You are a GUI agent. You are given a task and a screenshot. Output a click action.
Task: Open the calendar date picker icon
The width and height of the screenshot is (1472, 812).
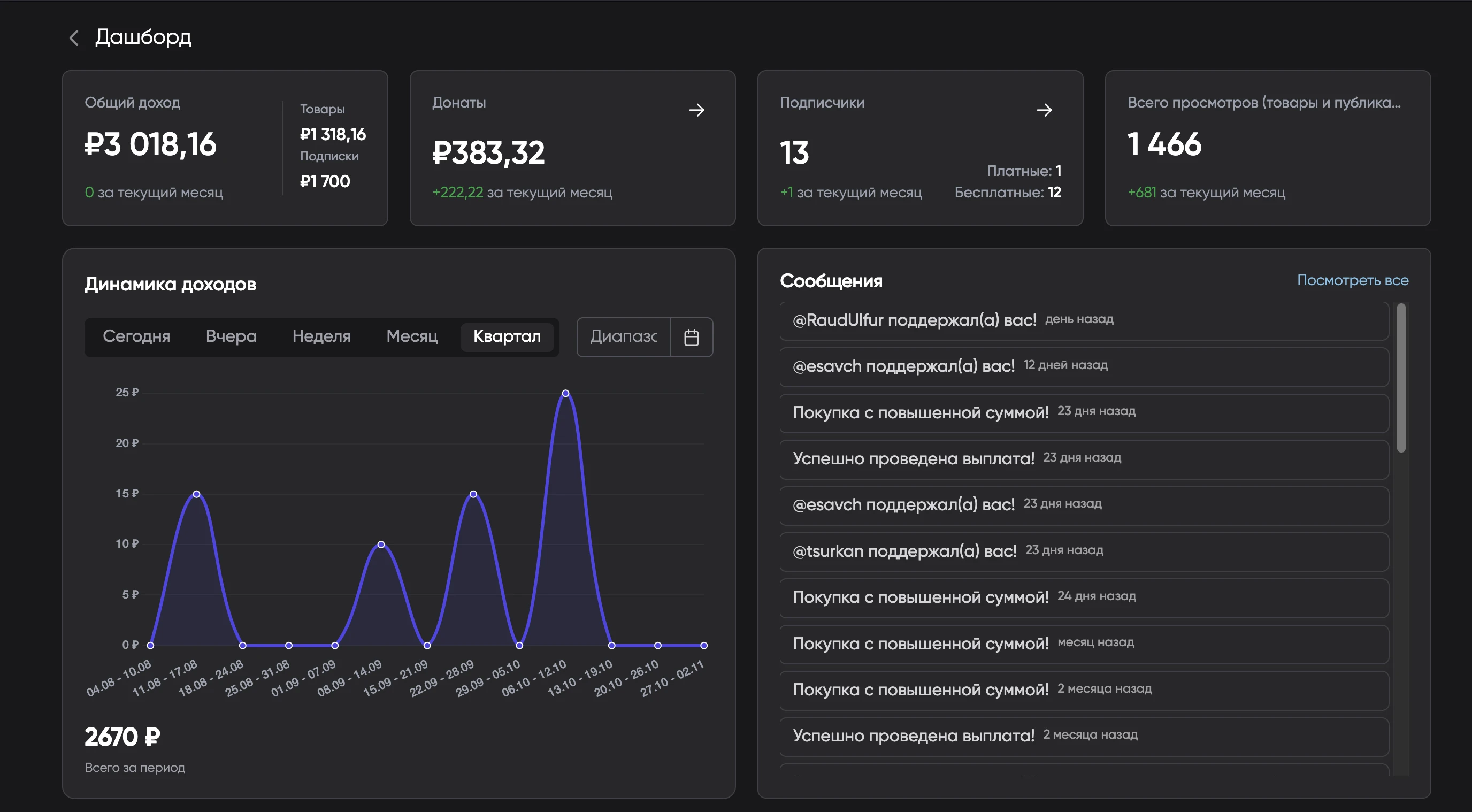click(x=691, y=337)
